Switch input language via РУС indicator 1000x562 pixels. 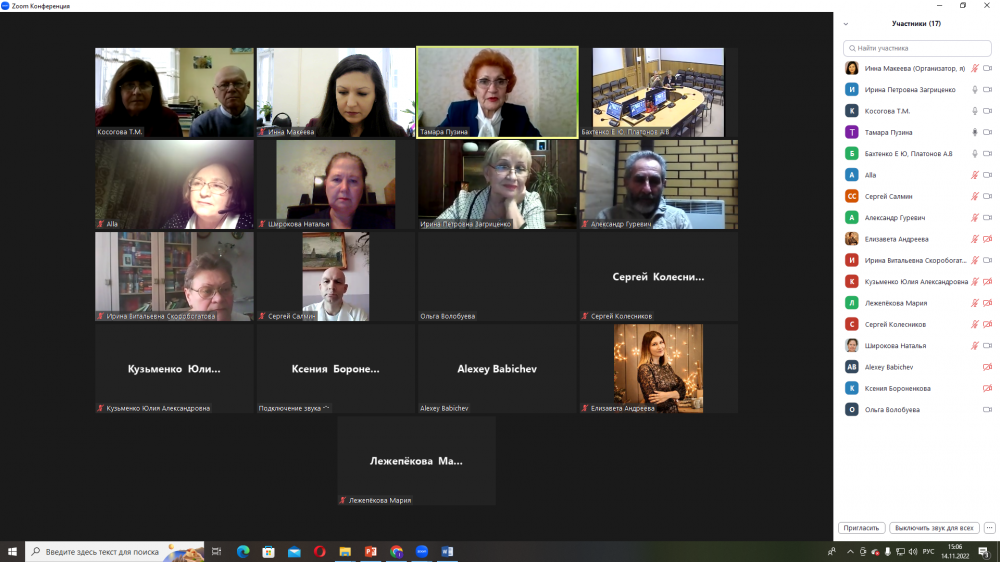click(927, 551)
